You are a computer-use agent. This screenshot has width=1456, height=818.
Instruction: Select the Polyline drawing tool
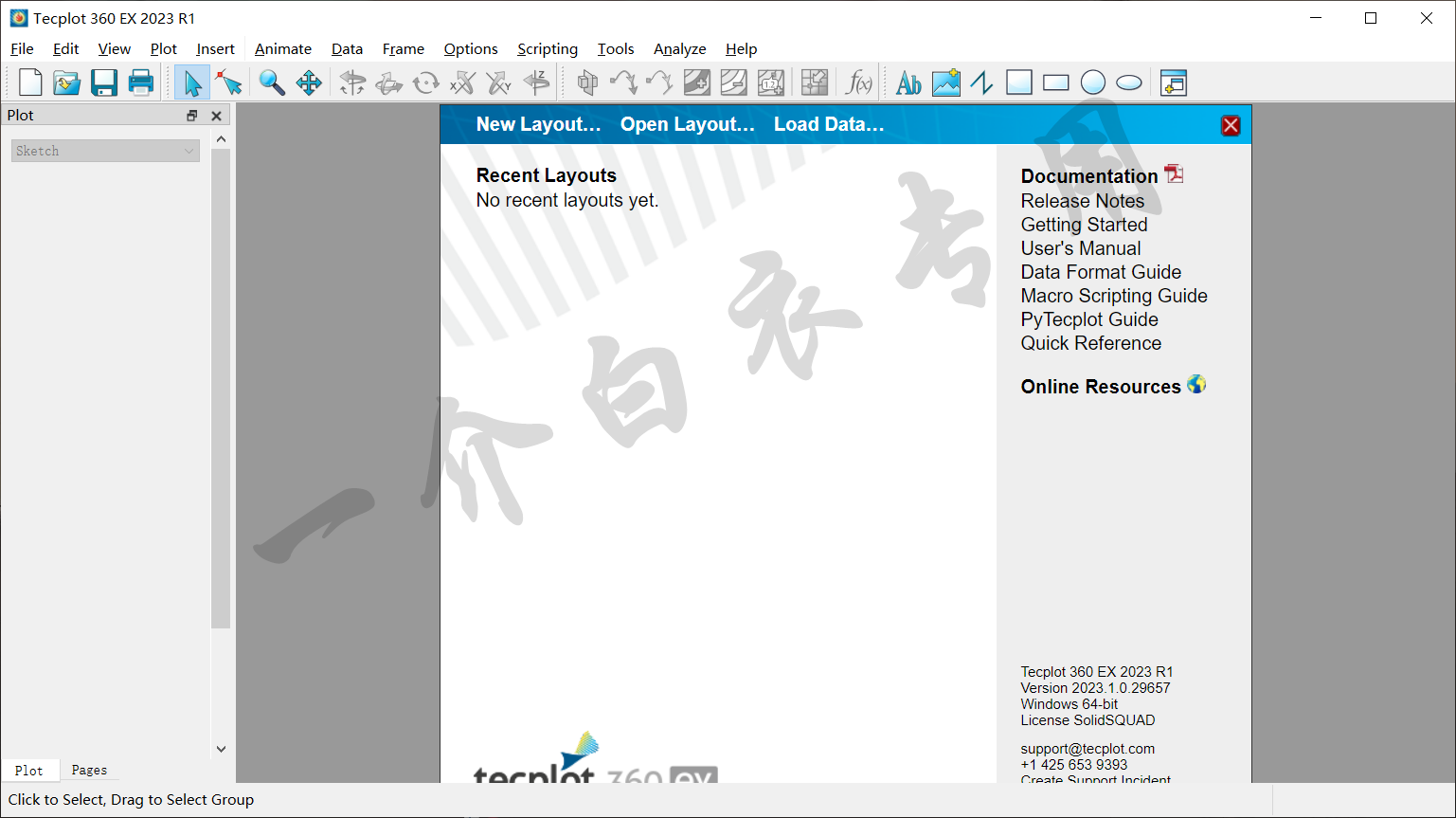coord(982,83)
